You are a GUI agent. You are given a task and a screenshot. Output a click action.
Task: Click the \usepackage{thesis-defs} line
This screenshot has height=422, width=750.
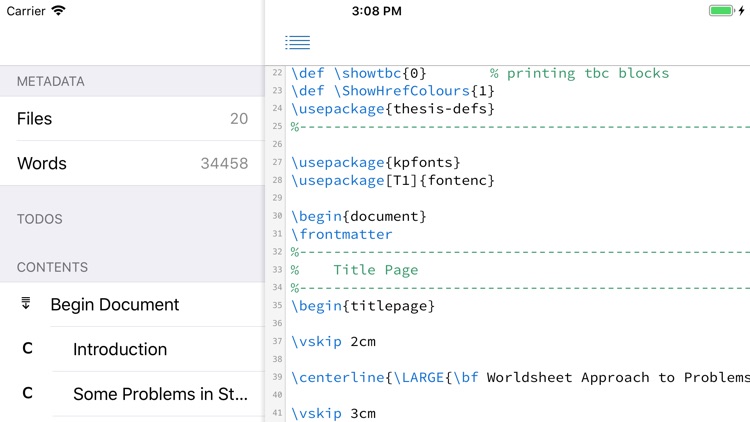(x=393, y=109)
